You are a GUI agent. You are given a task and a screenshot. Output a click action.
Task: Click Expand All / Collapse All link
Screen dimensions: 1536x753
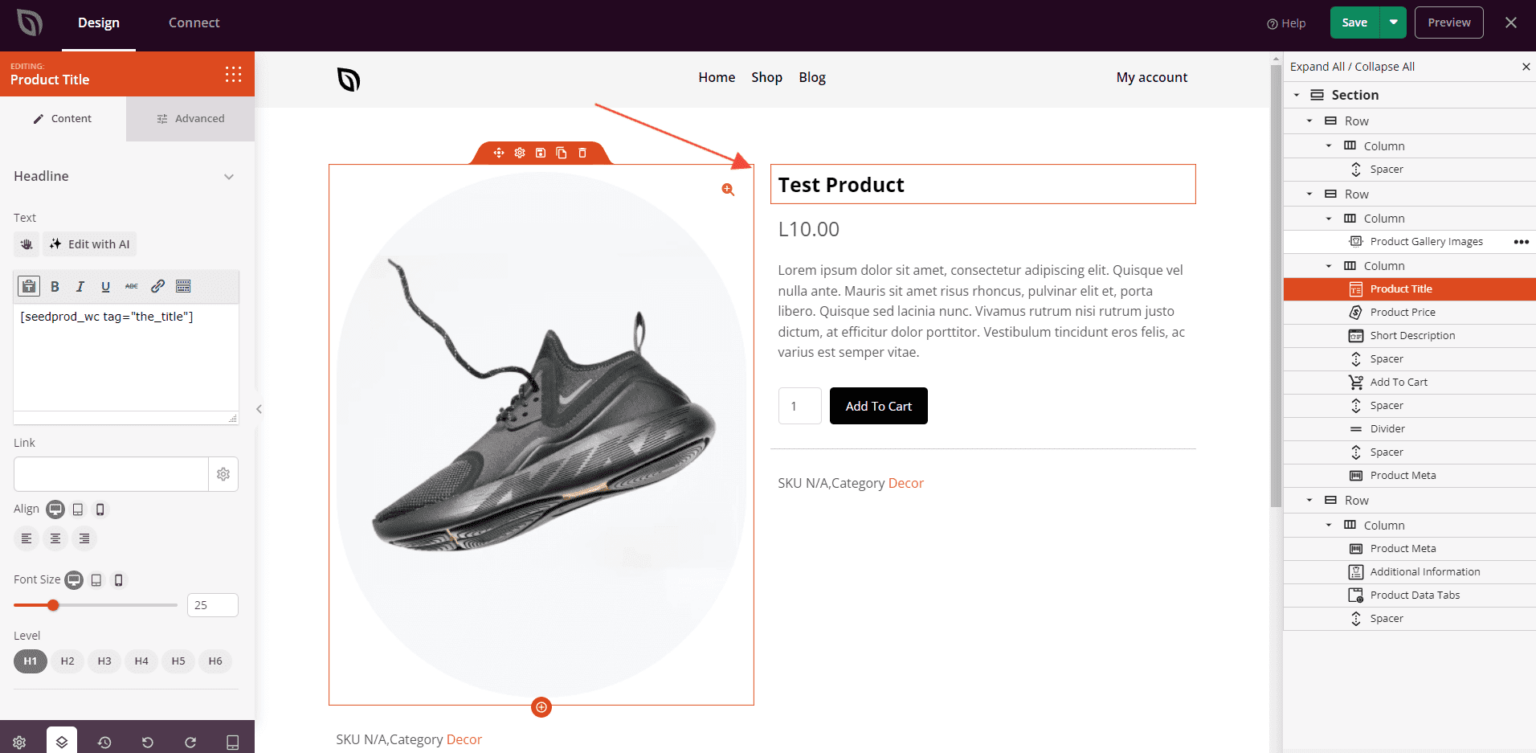[x=1352, y=66]
